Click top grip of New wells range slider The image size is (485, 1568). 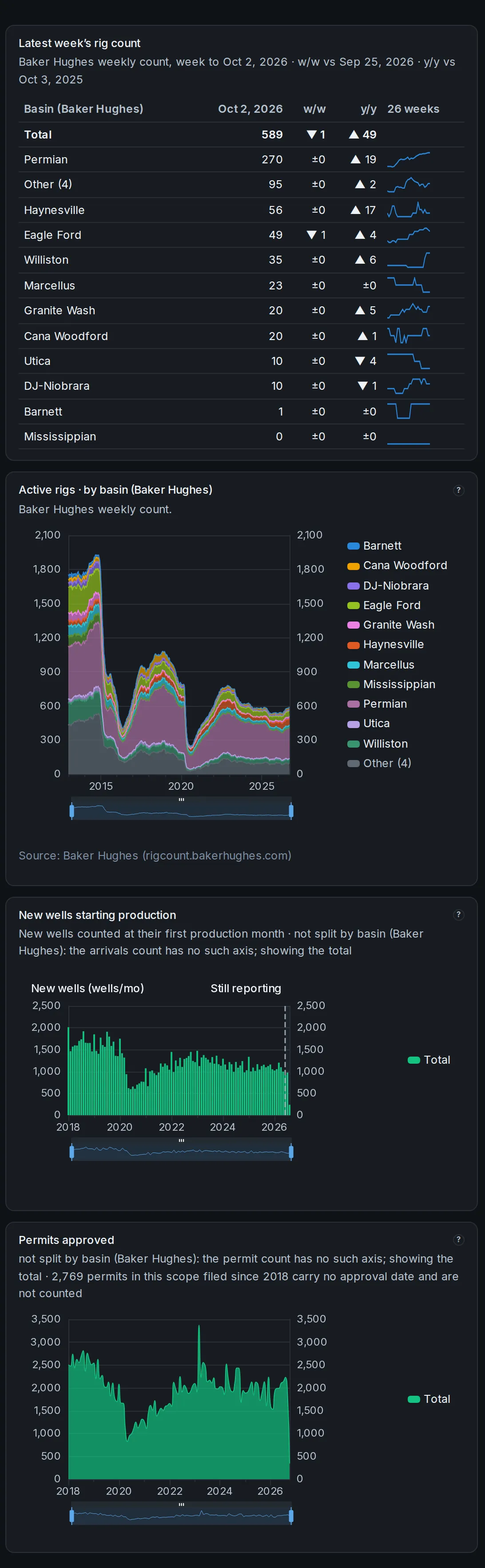click(182, 1140)
